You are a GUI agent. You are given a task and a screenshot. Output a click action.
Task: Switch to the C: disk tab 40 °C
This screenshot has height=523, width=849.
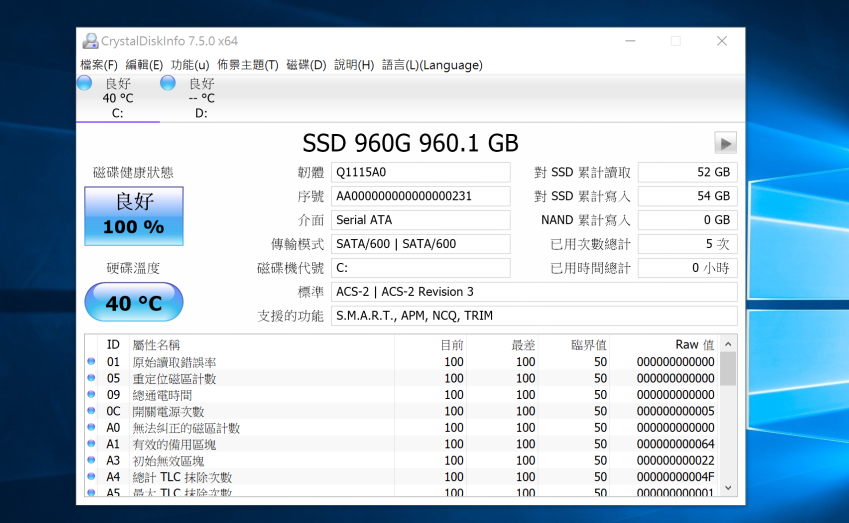[118, 98]
